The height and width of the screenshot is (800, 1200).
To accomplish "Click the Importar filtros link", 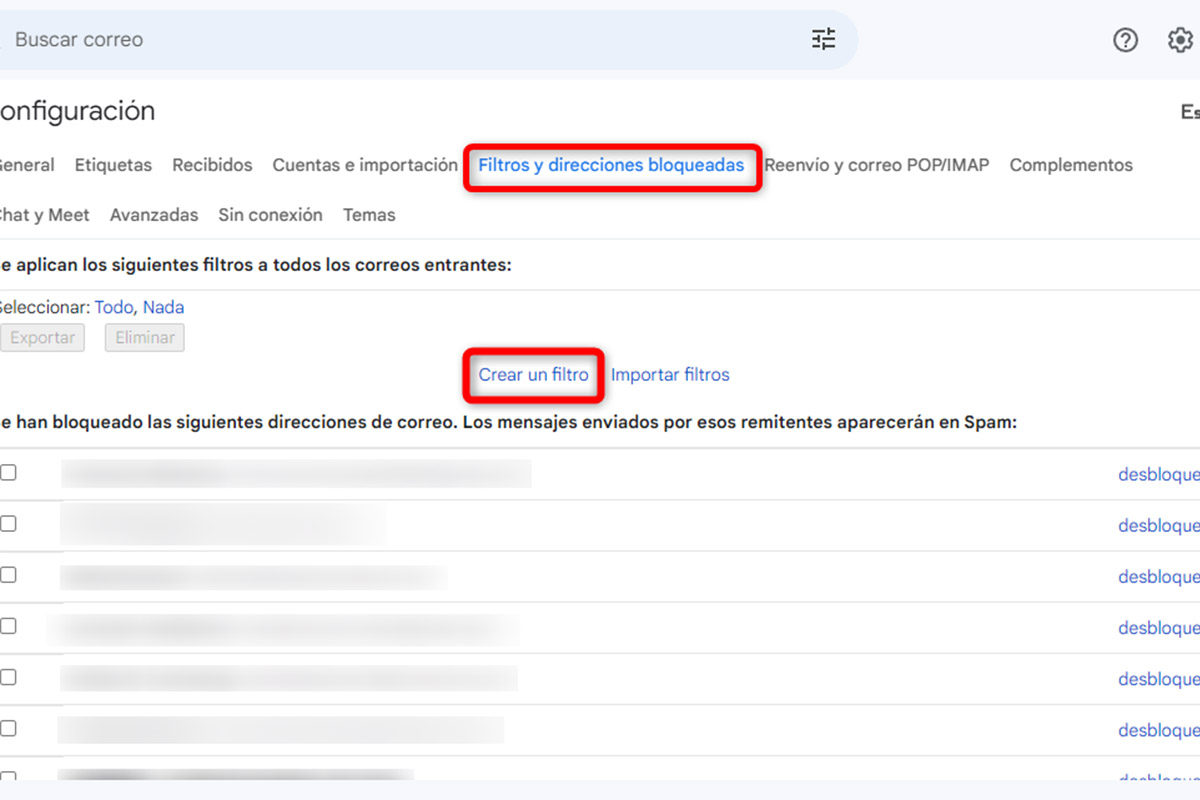I will 670,375.
